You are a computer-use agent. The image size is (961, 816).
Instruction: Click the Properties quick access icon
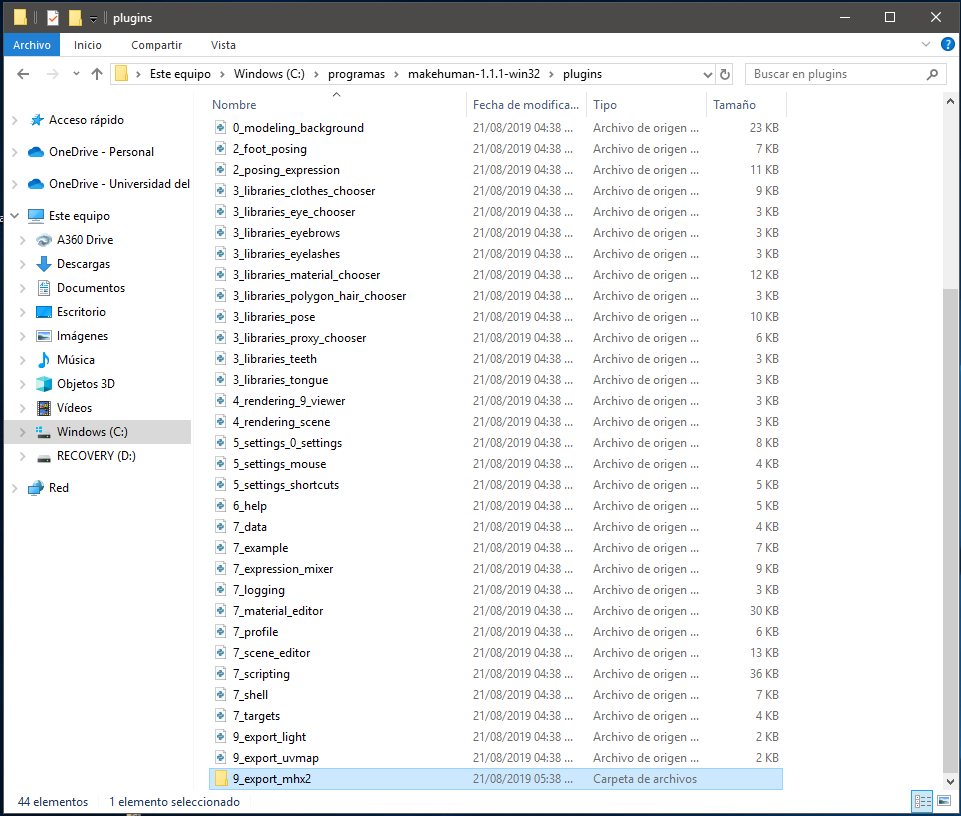point(53,18)
